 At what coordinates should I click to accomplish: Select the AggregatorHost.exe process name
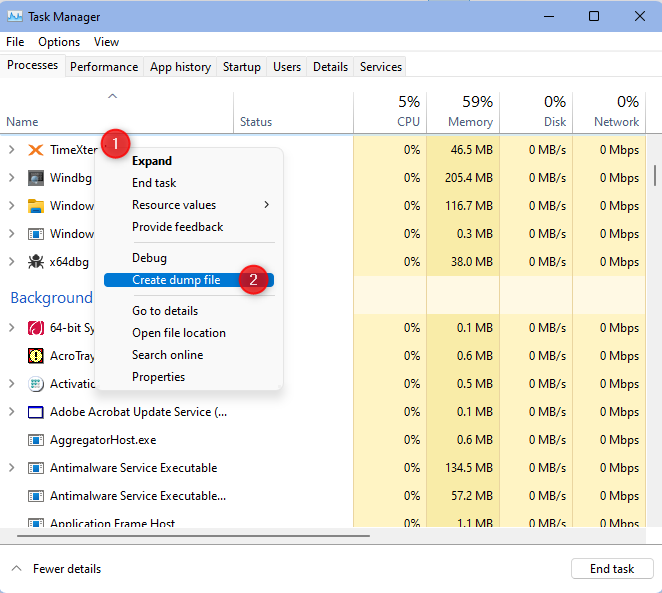coord(103,440)
